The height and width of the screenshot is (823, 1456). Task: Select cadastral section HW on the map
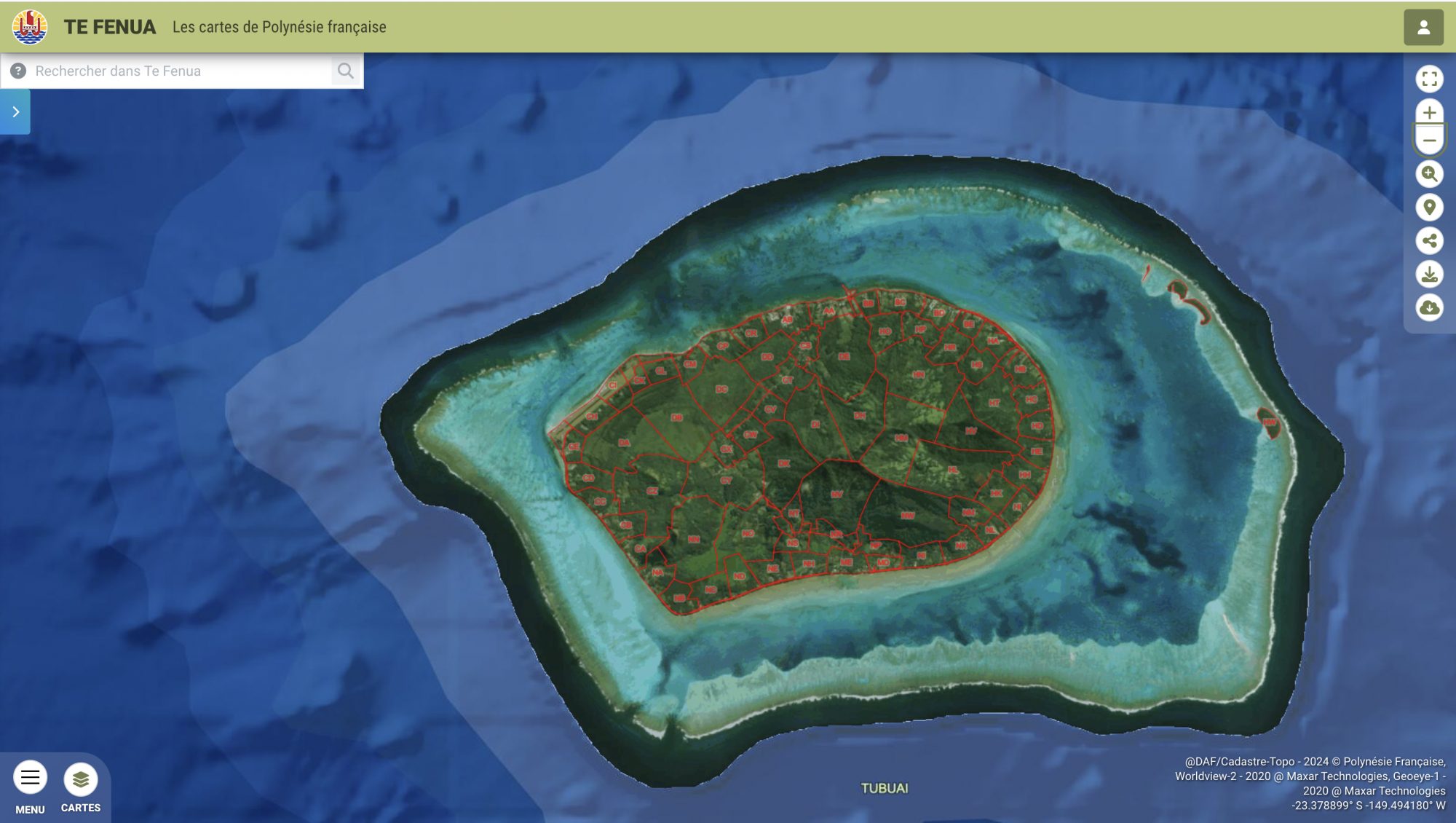pos(1269,422)
